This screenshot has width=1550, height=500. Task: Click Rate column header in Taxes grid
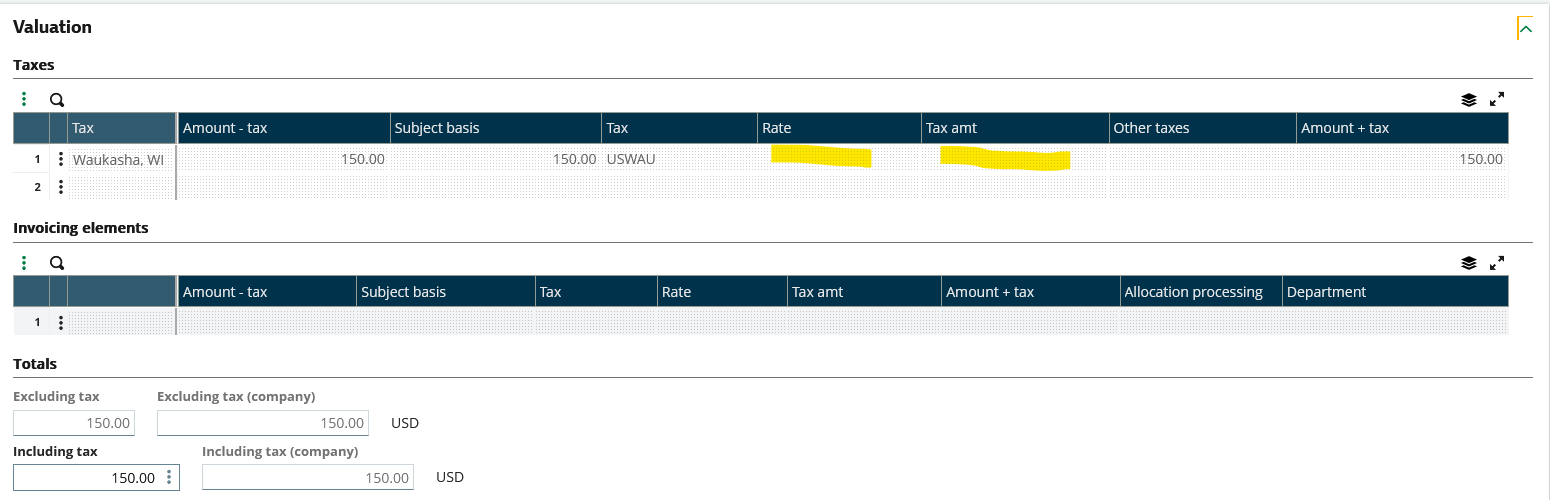coord(838,128)
